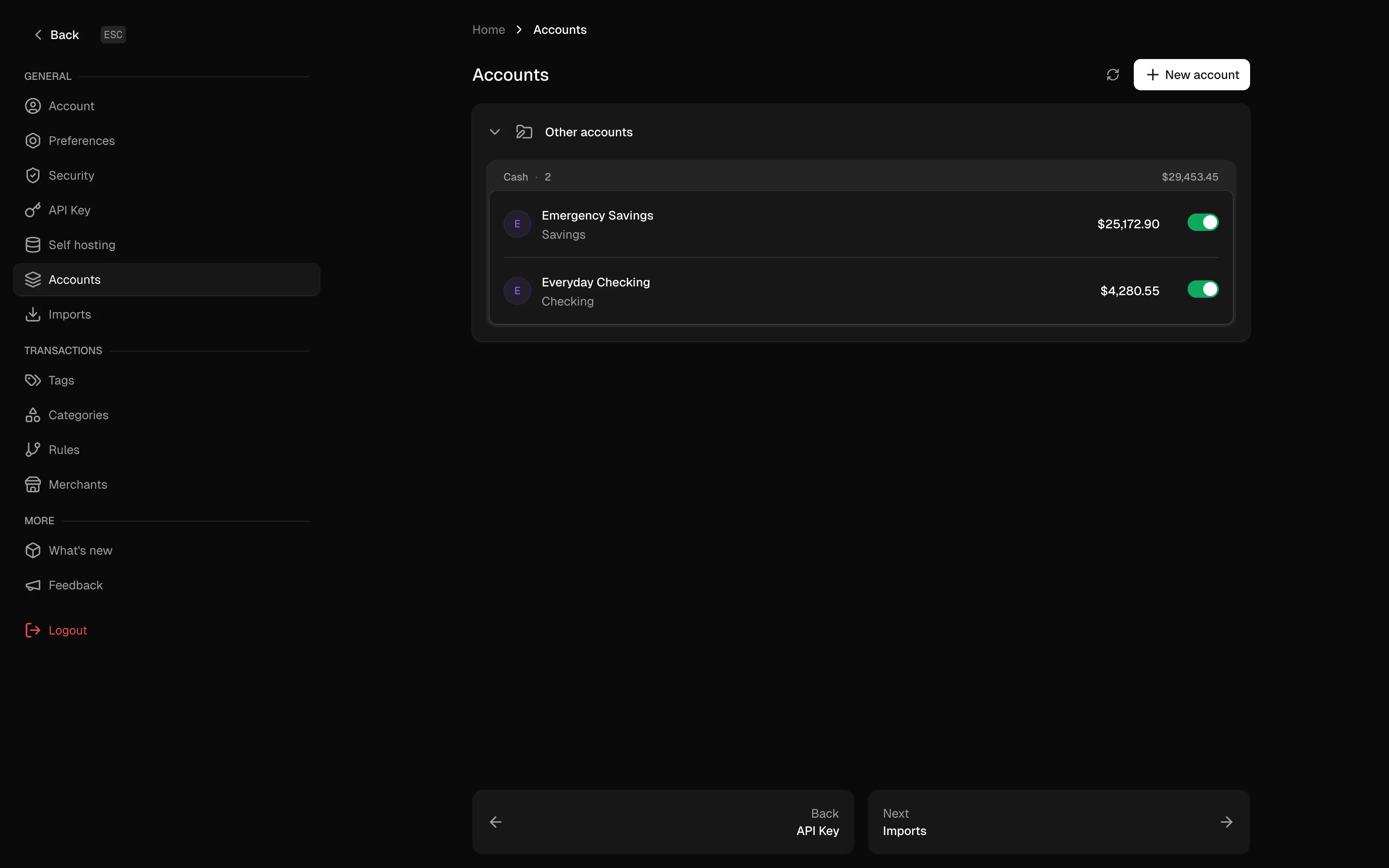Screen dimensions: 1389x868
Task: Click the Merchants storefront icon
Action: pyautogui.click(x=33, y=484)
